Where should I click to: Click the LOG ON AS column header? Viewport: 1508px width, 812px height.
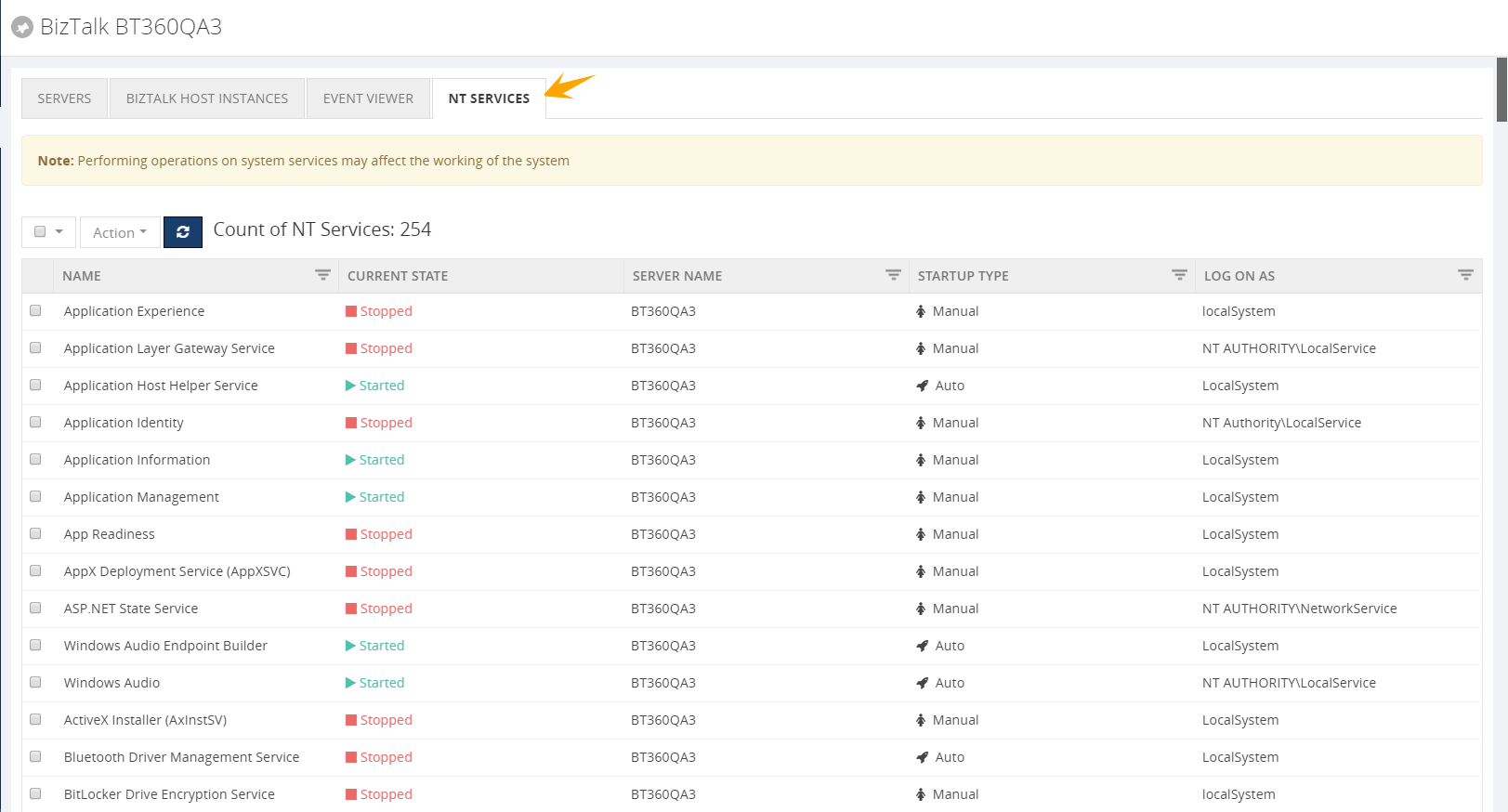(x=1239, y=276)
